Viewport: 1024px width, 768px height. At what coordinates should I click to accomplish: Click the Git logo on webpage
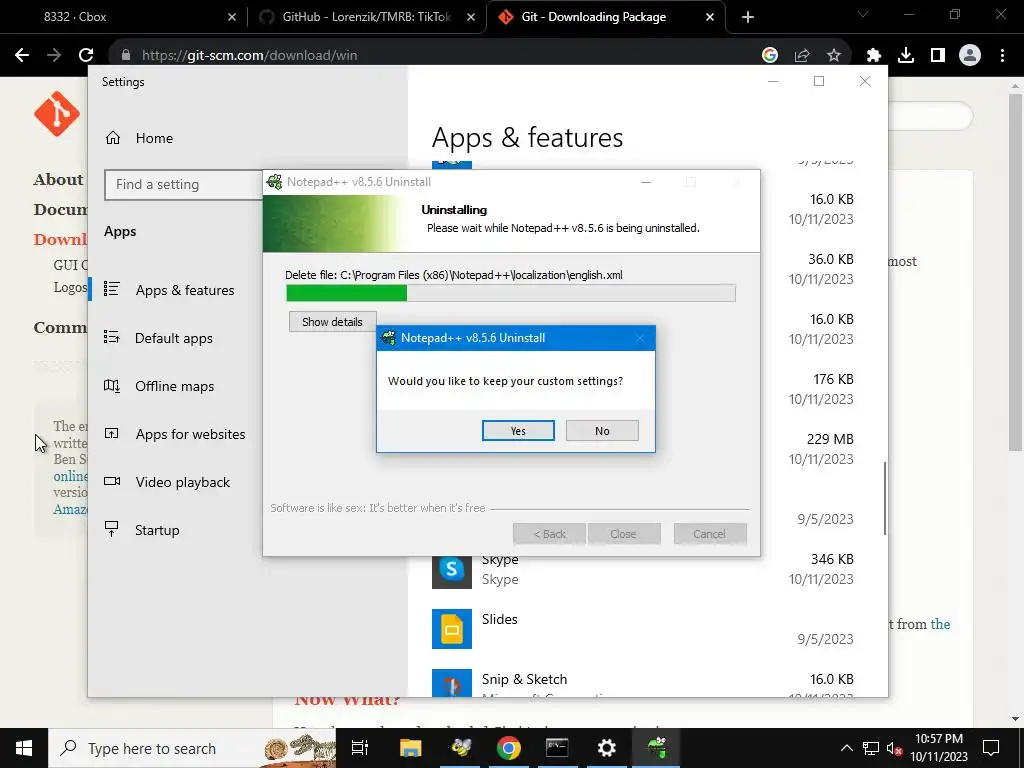[x=57, y=114]
